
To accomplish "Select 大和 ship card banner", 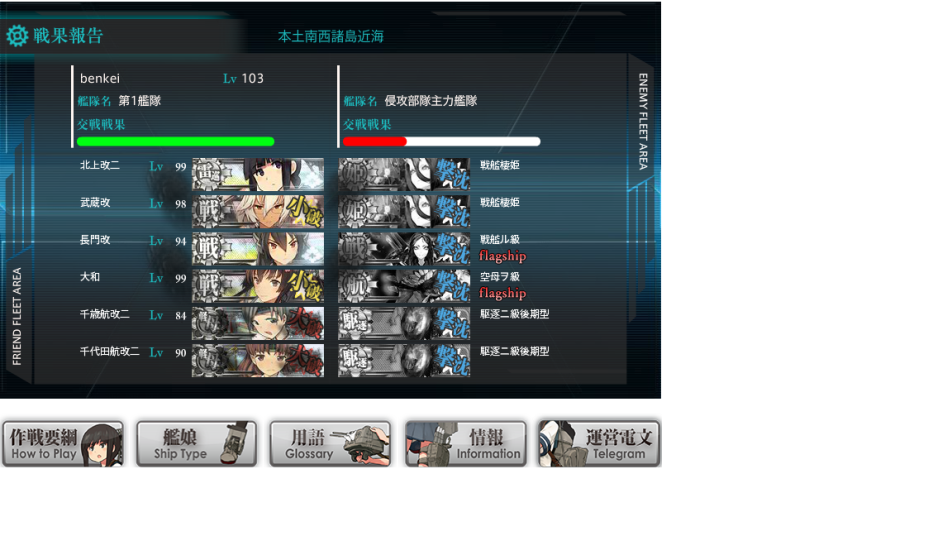I will (x=258, y=286).
